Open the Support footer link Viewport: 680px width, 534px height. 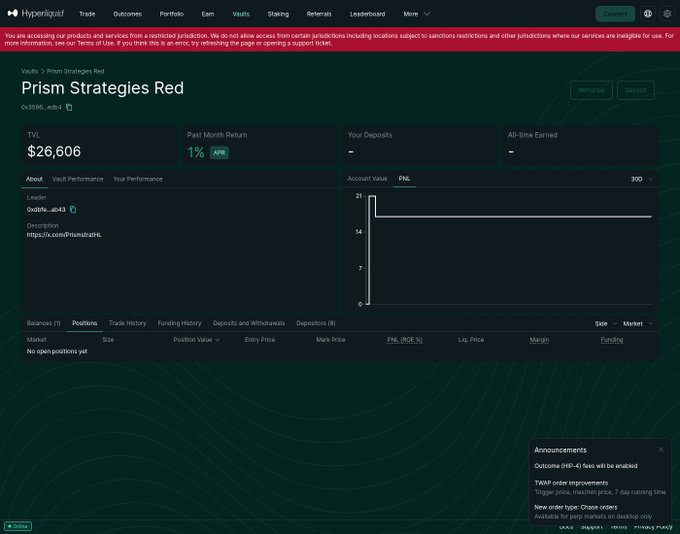click(592, 527)
